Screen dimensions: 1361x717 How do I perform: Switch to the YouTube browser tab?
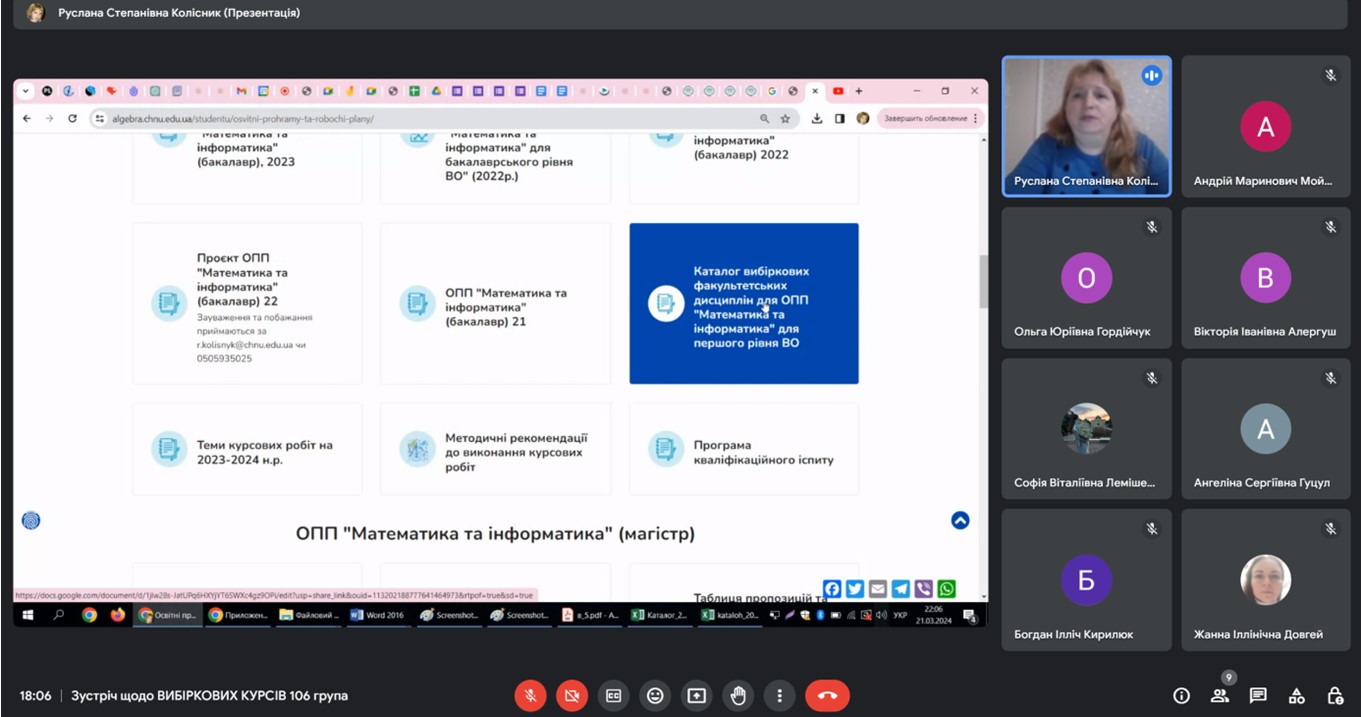click(838, 91)
